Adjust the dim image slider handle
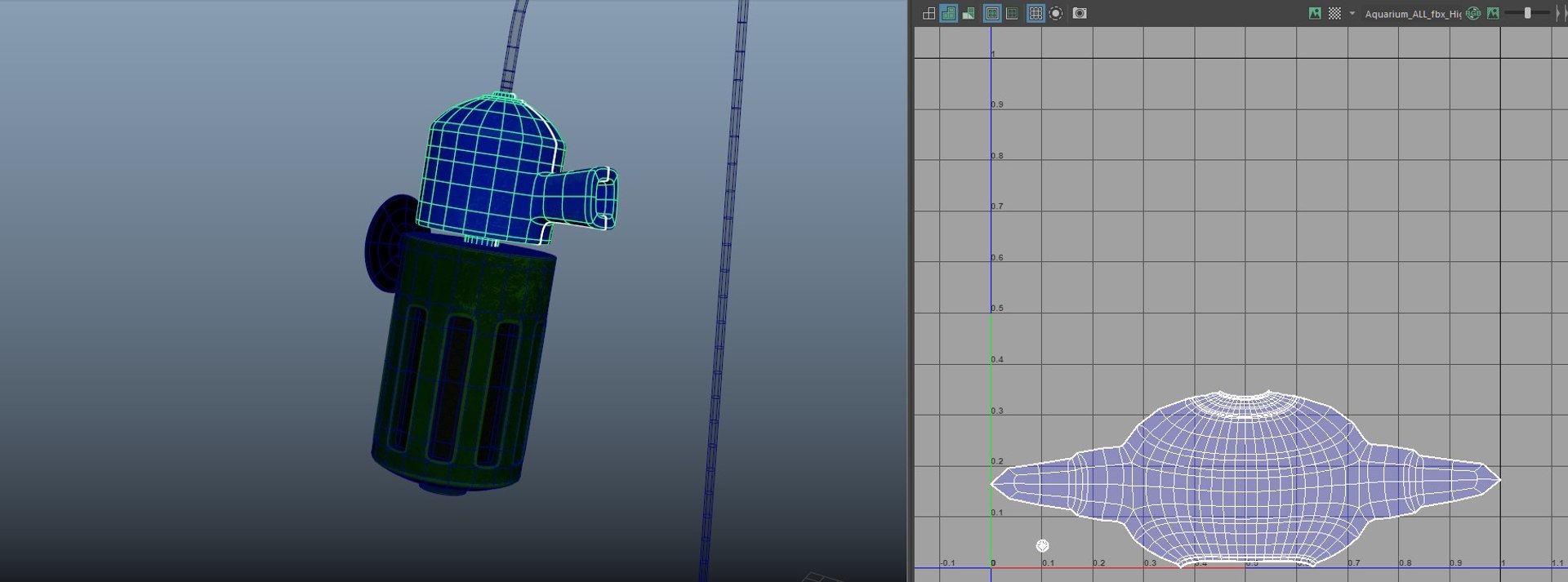The image size is (1568, 582). point(1527,13)
